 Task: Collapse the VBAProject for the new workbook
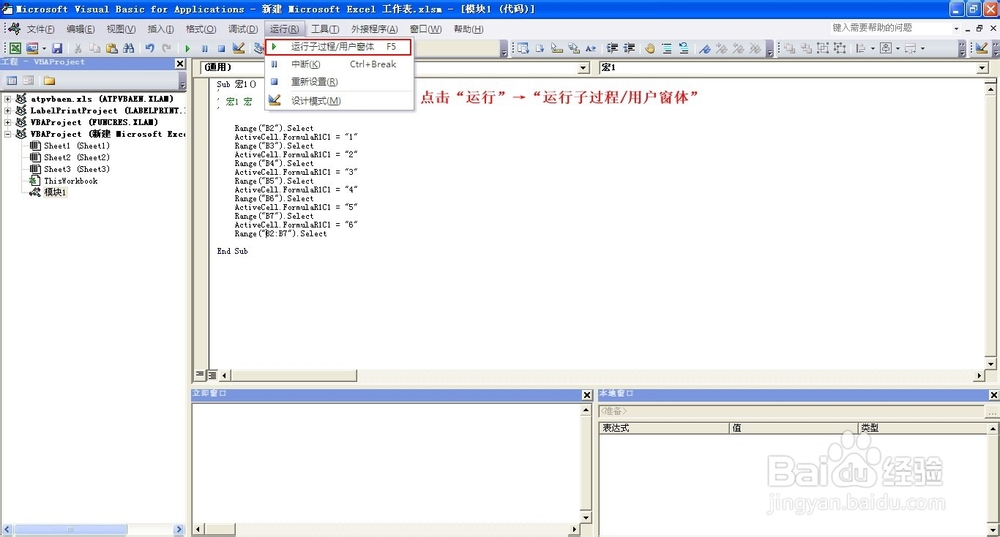pos(8,134)
